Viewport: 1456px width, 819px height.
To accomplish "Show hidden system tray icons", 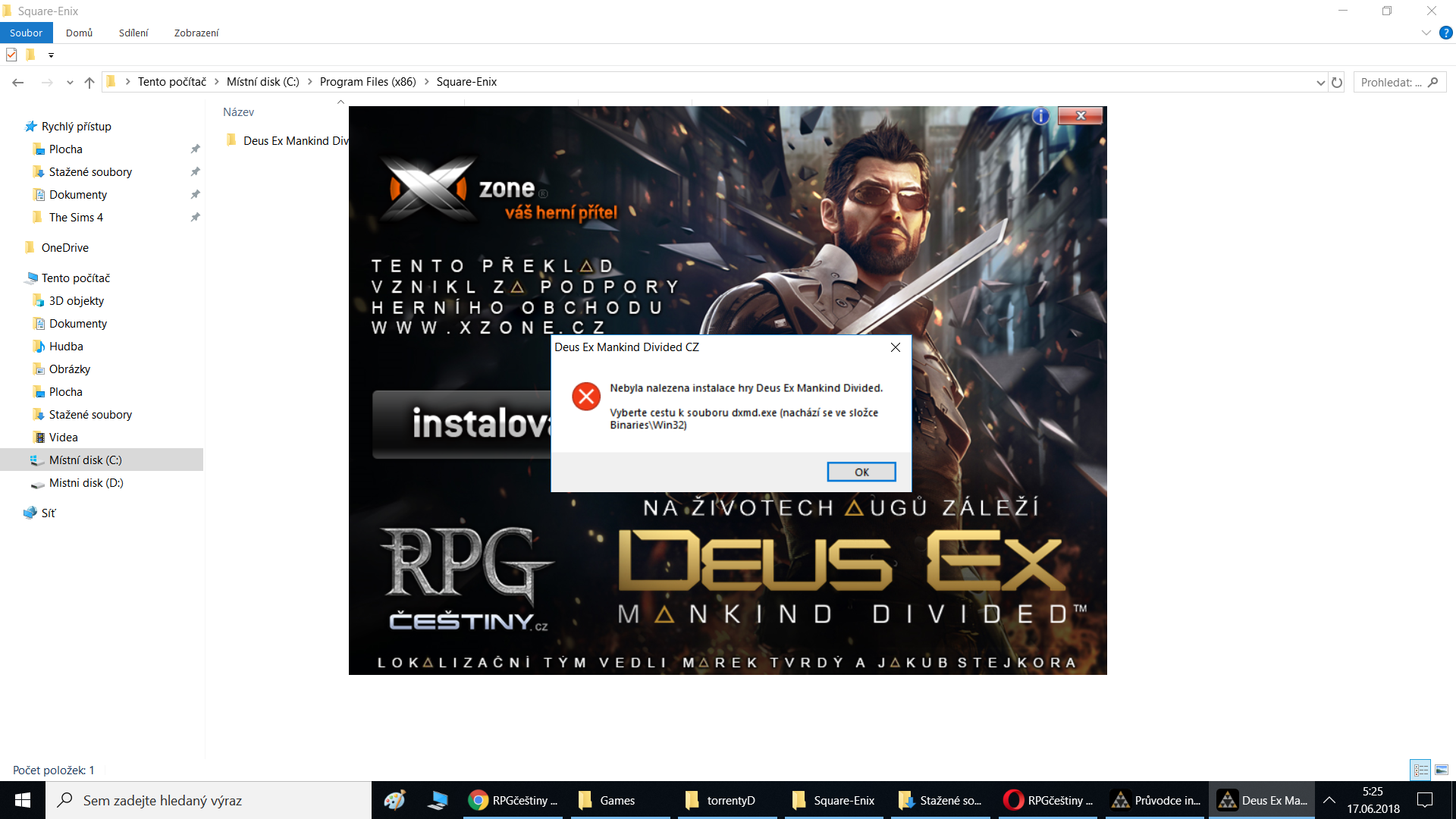I will [1329, 800].
